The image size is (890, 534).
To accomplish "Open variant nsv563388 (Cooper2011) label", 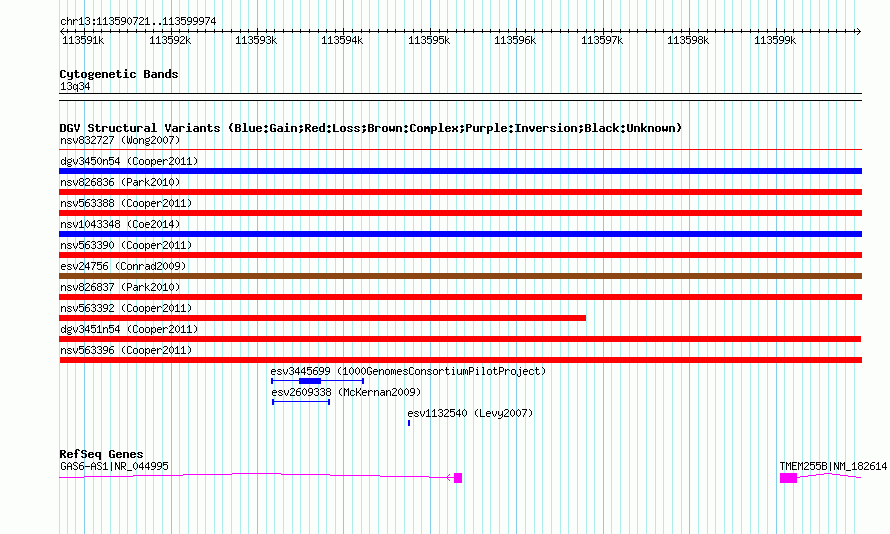I will 126,203.
